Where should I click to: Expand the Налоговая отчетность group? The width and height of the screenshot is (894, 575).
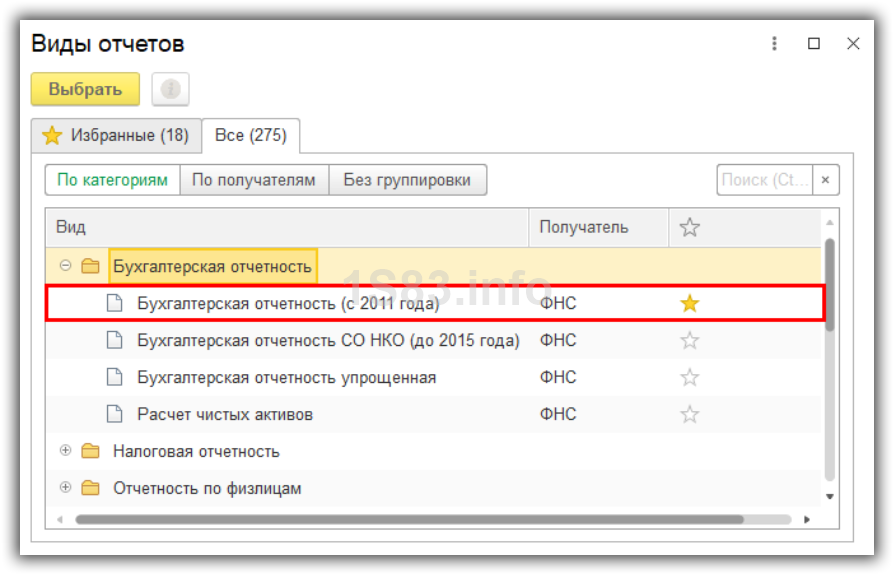click(66, 451)
